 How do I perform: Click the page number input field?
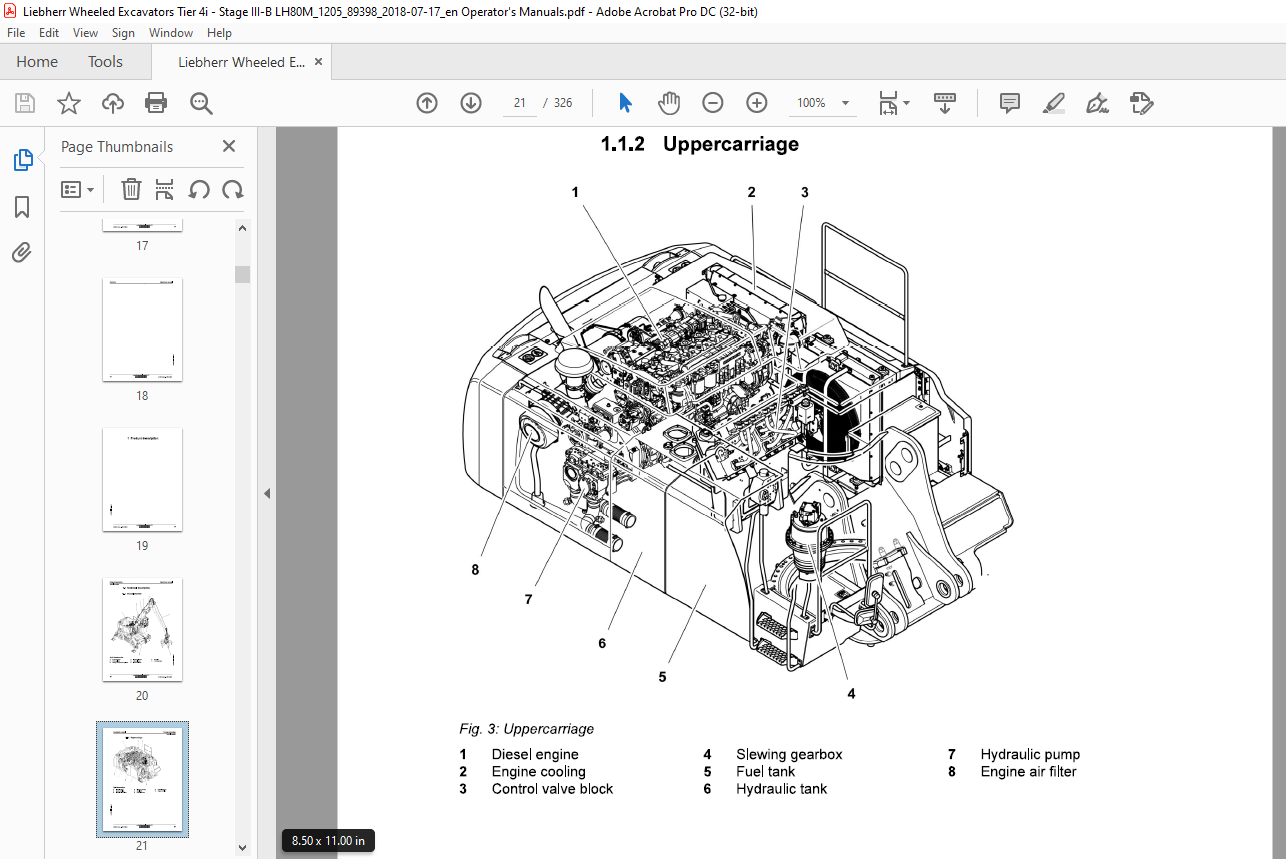(x=520, y=103)
